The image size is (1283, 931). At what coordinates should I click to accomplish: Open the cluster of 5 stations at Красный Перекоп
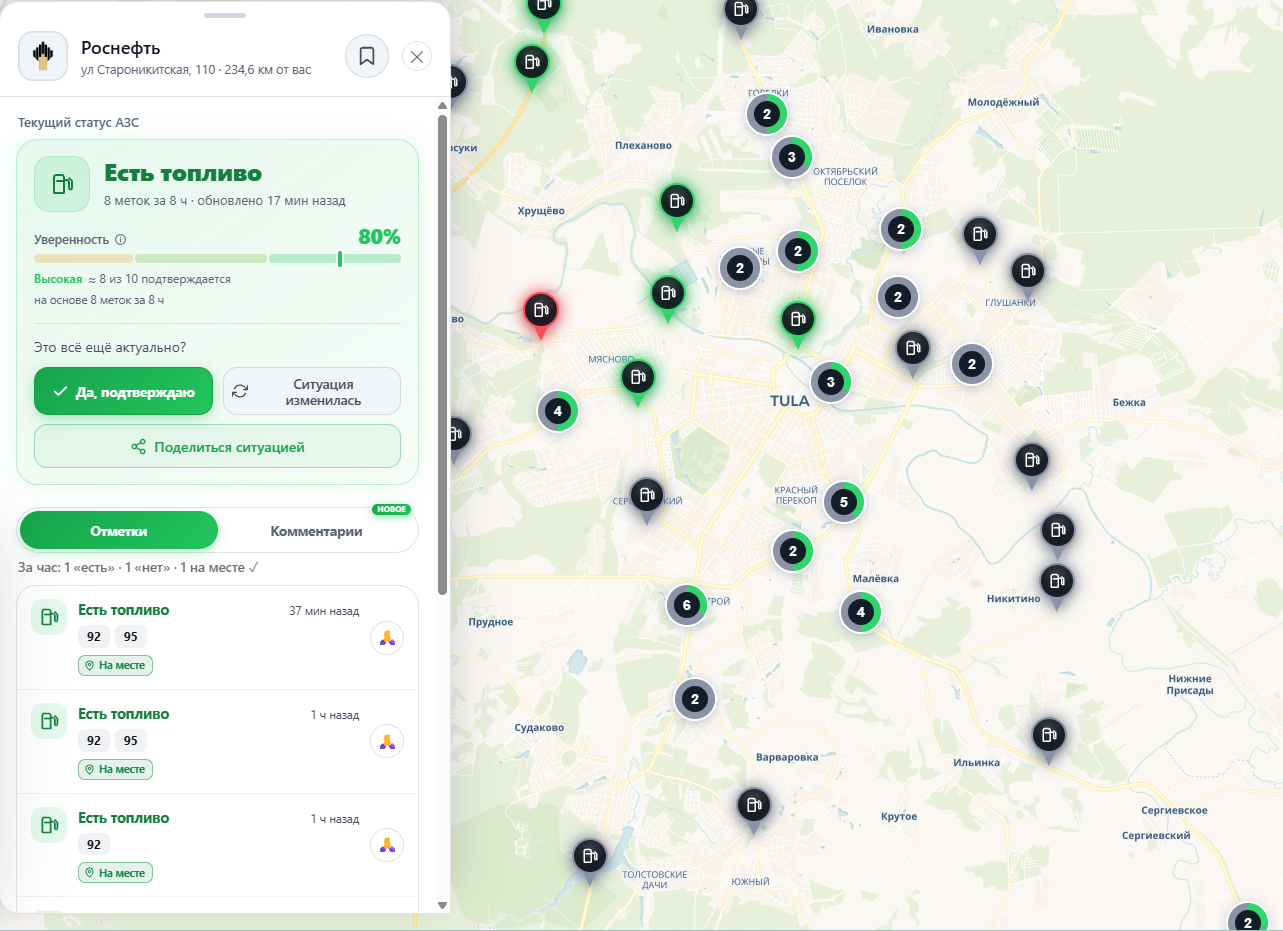click(844, 502)
